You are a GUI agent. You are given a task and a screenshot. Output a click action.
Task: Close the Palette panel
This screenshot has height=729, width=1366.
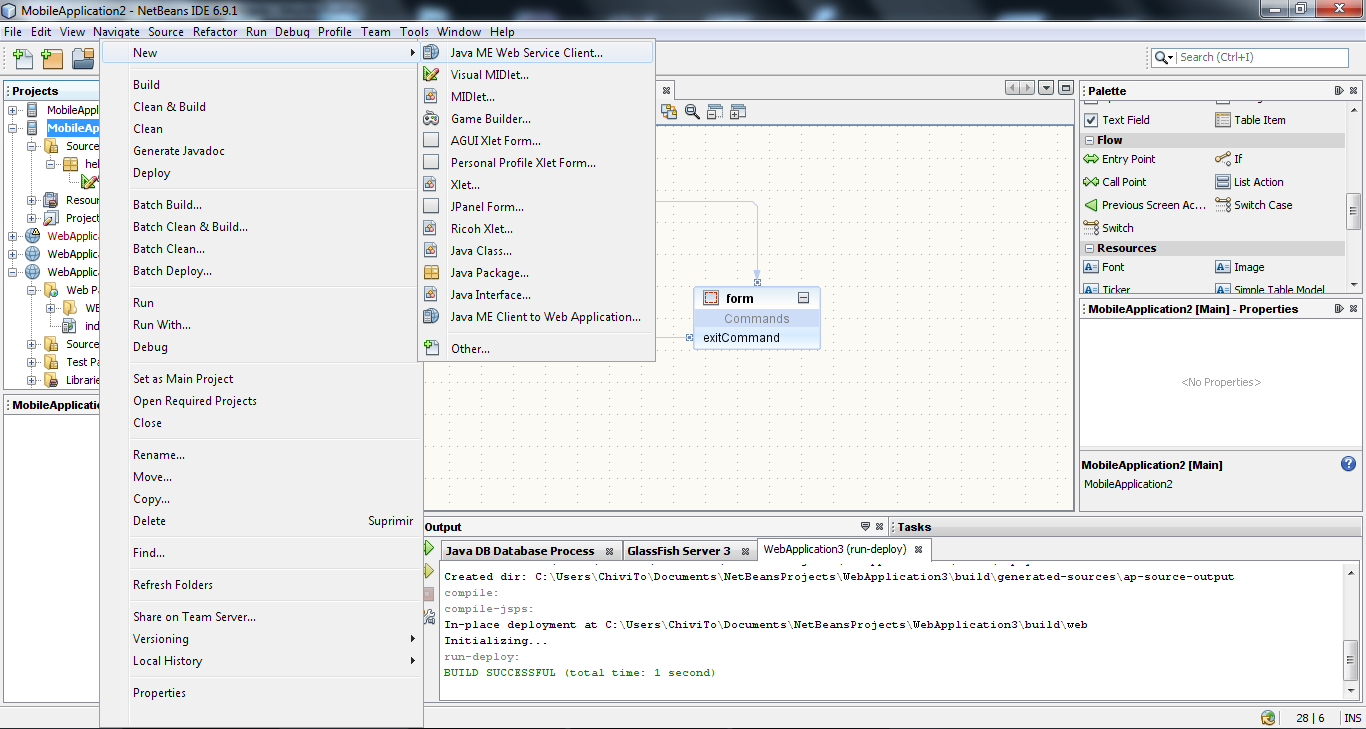pos(1353,91)
